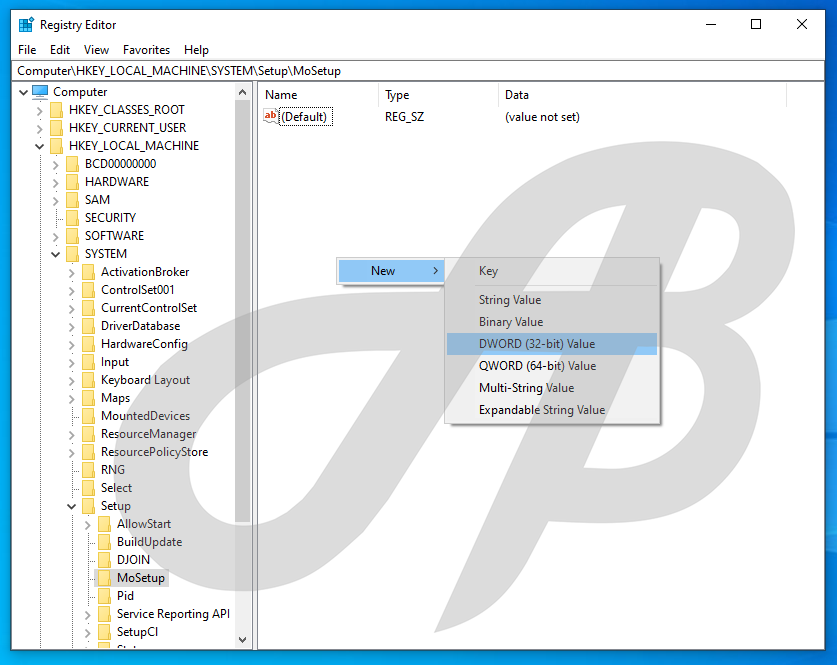Click the Pid folder icon
The width and height of the screenshot is (837, 665).
click(x=105, y=596)
